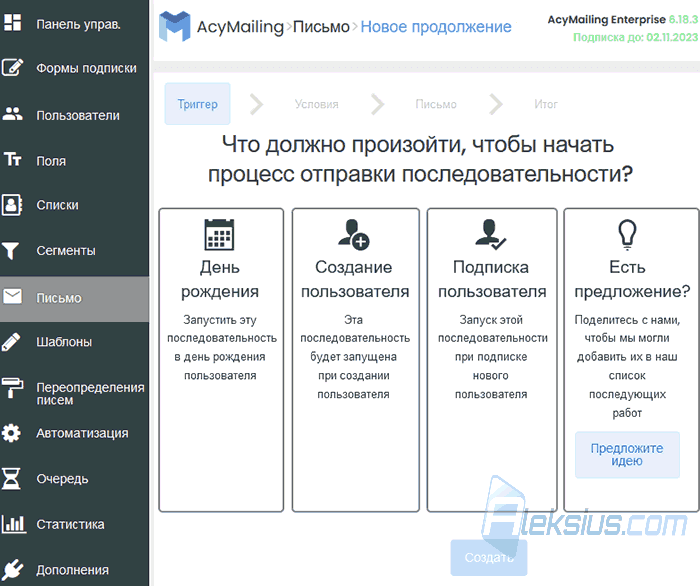This screenshot has width=700, height=586.
Task: Open Переопределения писем entry
Action: coord(91,394)
